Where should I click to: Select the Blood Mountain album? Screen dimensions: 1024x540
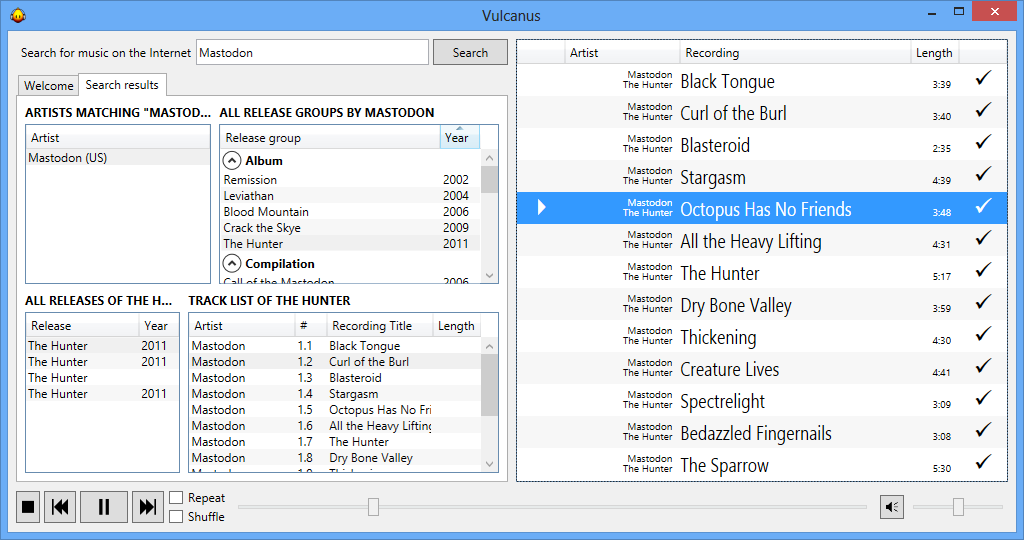click(x=351, y=212)
